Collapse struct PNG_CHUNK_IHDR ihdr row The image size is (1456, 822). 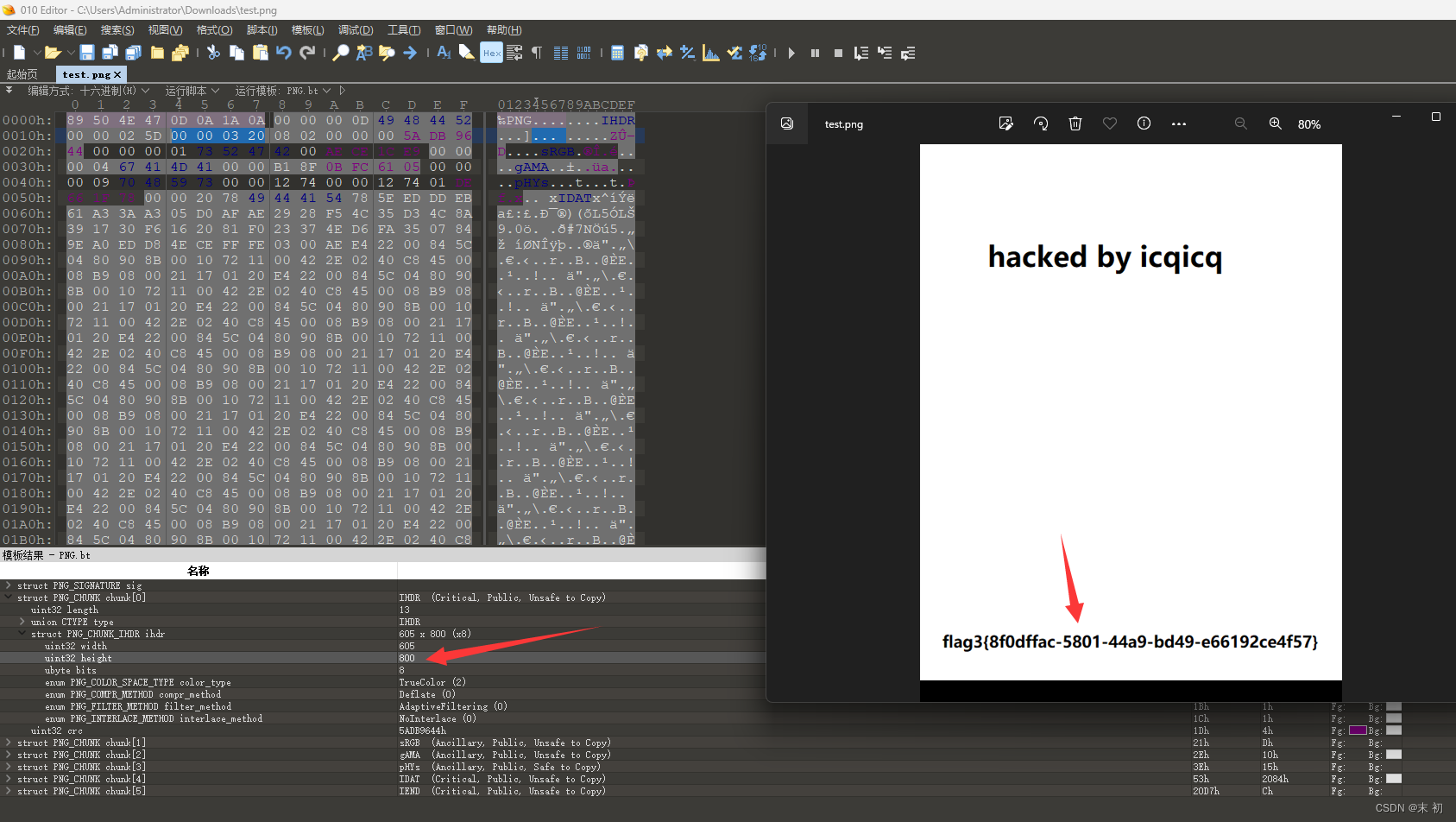click(22, 634)
